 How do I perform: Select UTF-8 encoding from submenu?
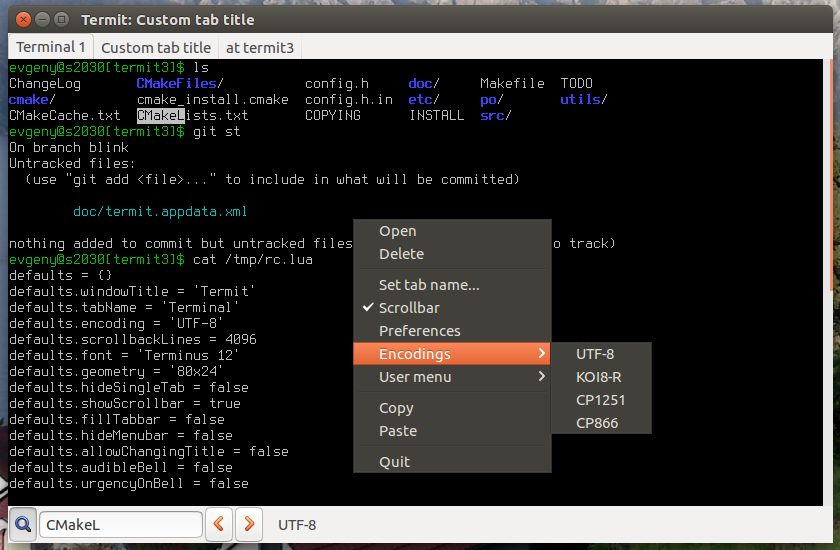click(595, 354)
